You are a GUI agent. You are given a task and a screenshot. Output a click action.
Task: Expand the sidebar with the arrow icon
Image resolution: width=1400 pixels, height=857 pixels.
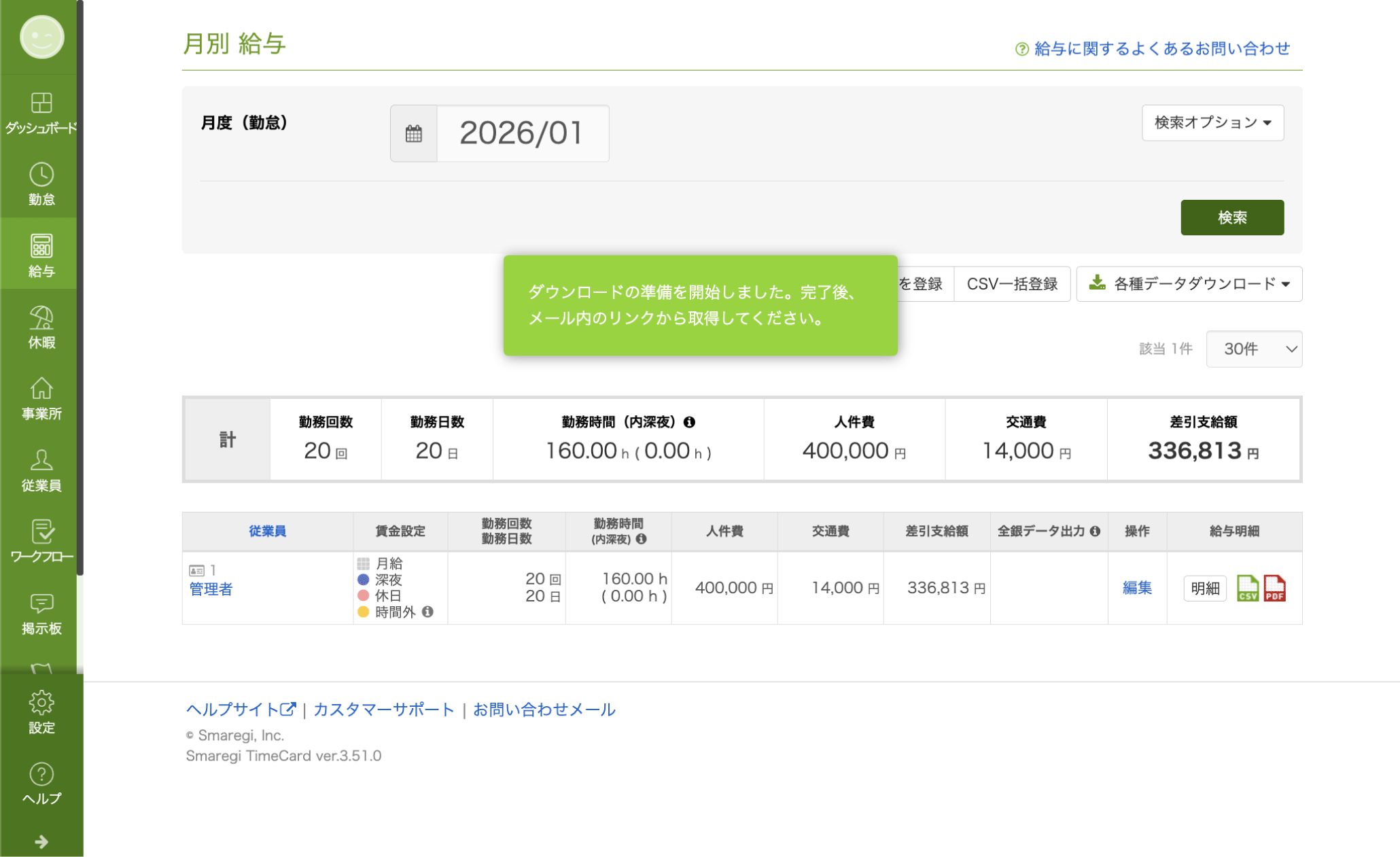pyautogui.click(x=41, y=842)
